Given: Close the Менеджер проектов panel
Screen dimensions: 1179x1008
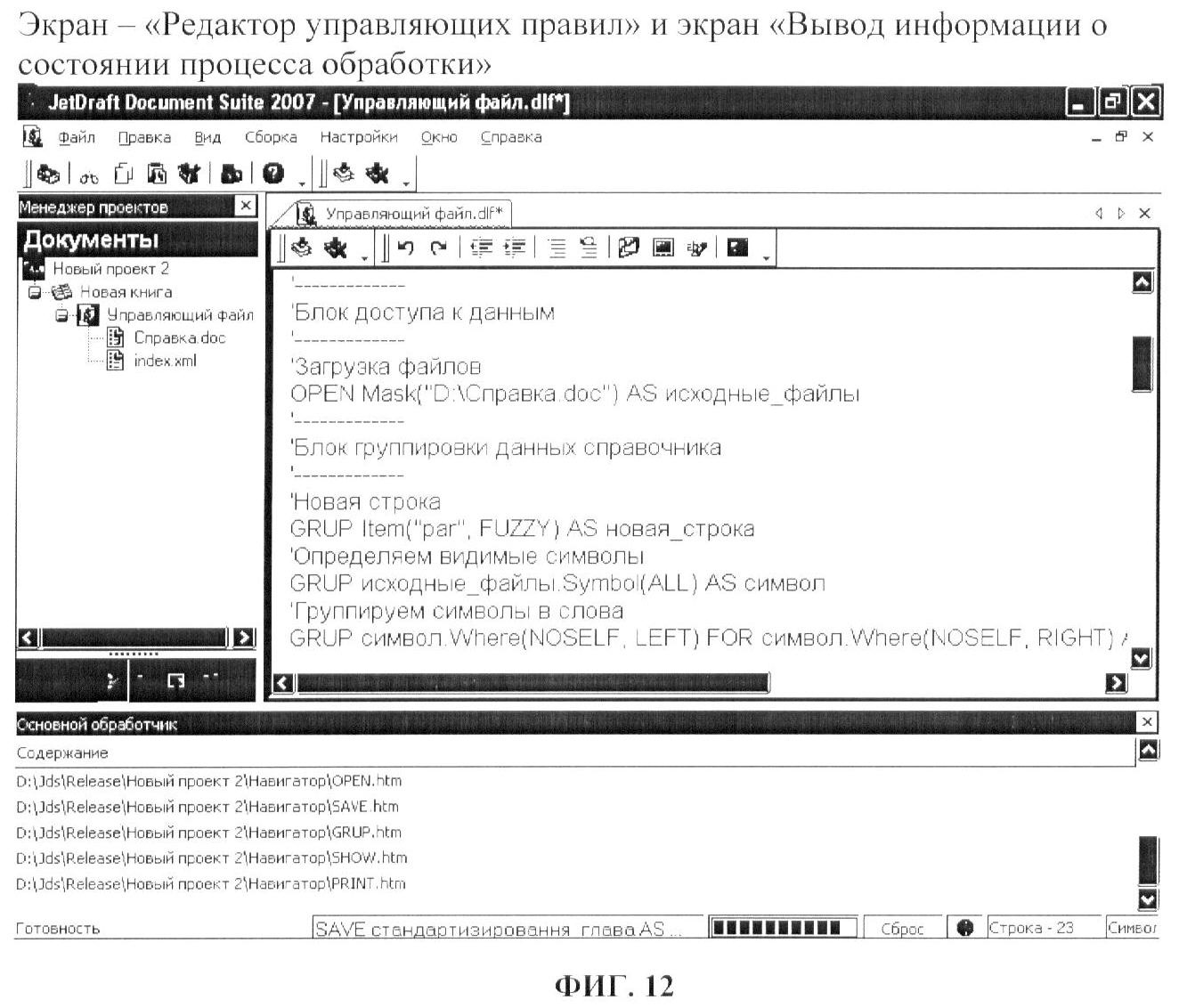Looking at the screenshot, I should [x=246, y=207].
